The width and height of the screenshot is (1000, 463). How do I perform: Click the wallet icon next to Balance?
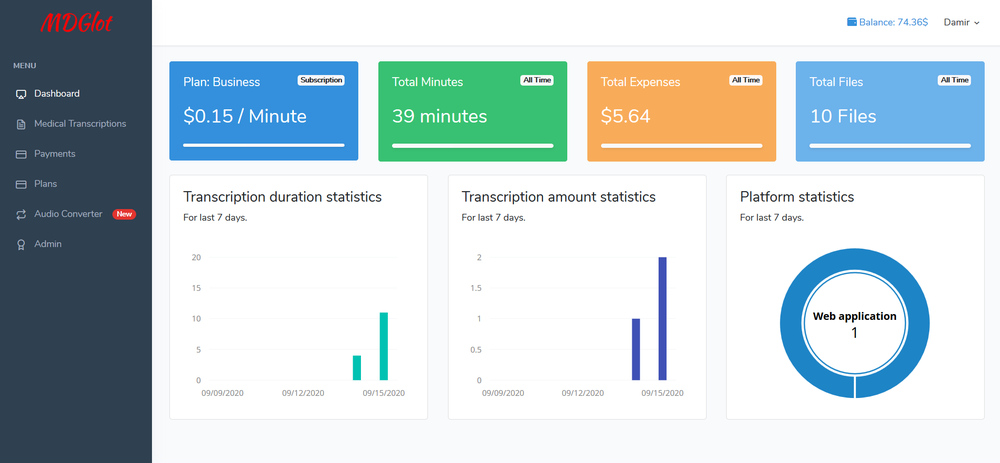tap(851, 22)
